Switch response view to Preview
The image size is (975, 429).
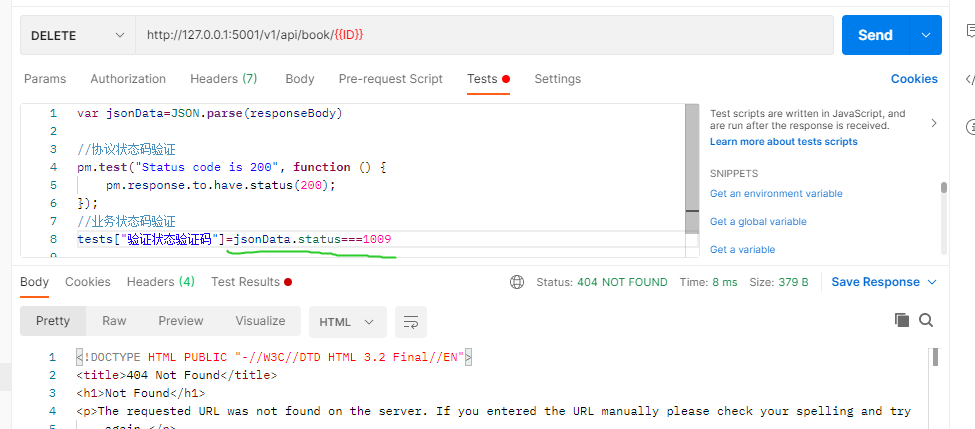point(181,321)
